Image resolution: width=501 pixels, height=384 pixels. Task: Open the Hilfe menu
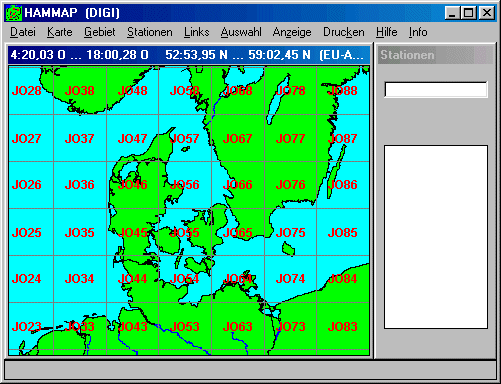point(387,32)
